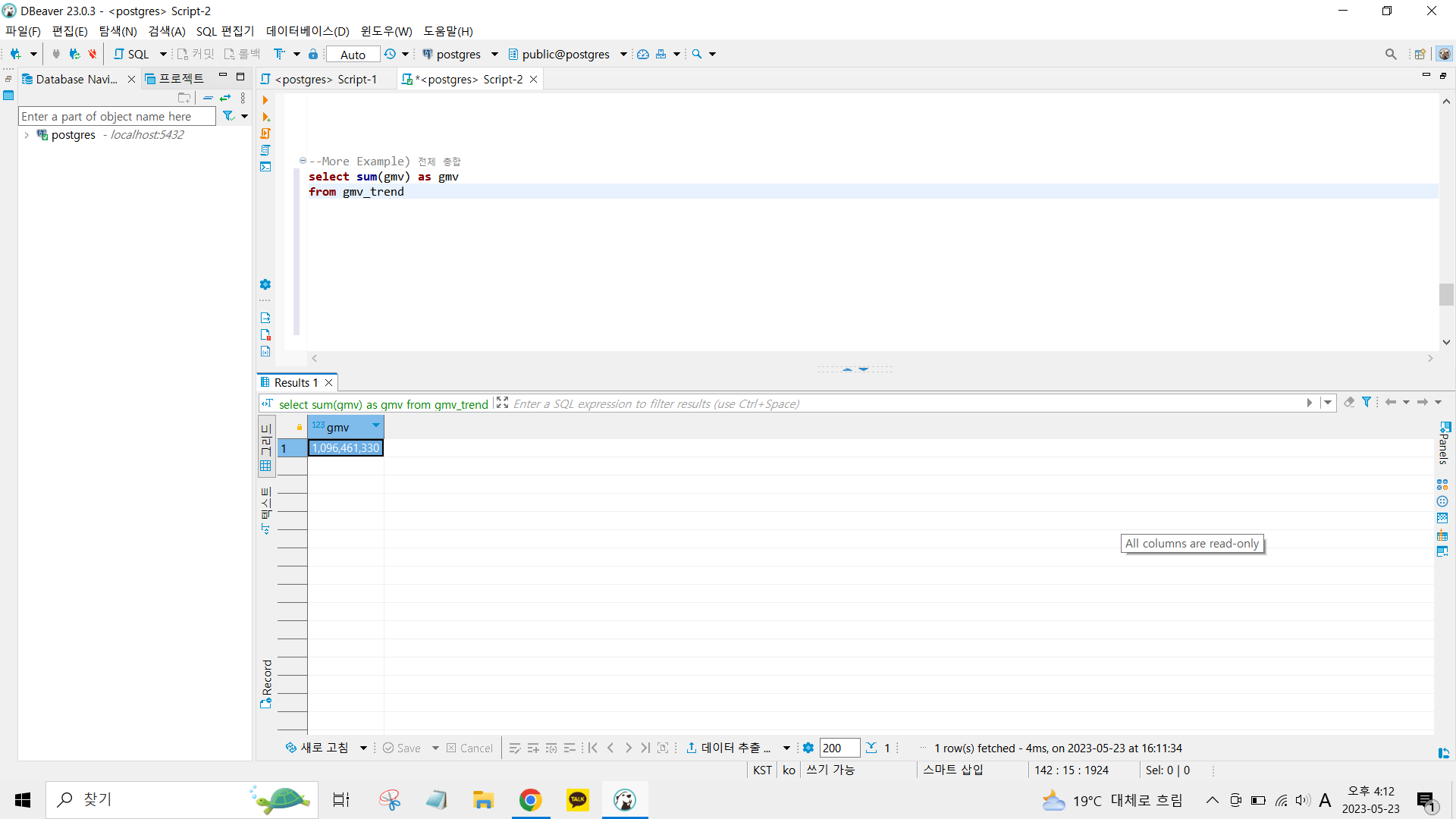Click the object name filter input
Image resolution: width=1456 pixels, height=819 pixels.
point(116,116)
